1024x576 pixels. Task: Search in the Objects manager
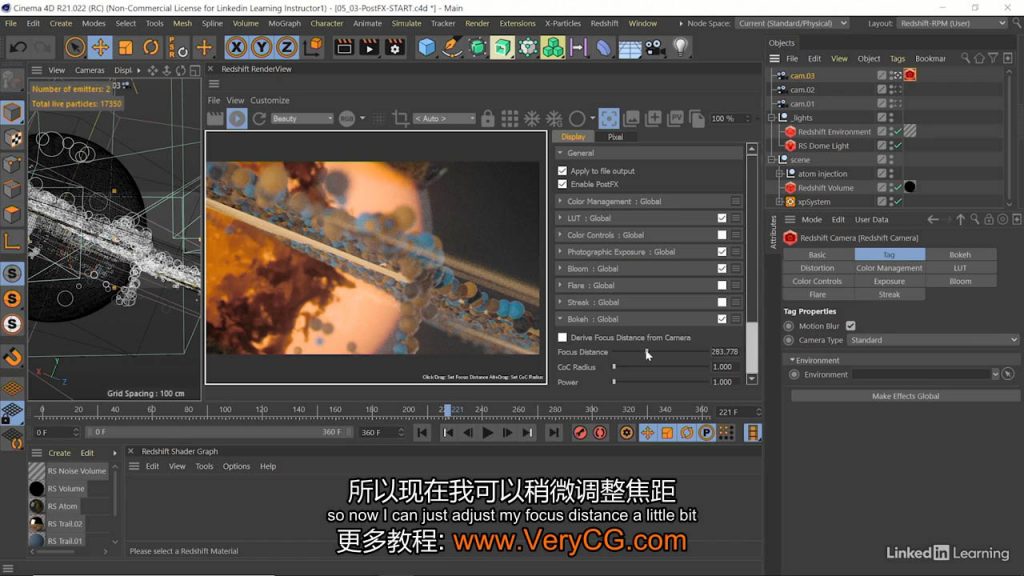[965, 59]
